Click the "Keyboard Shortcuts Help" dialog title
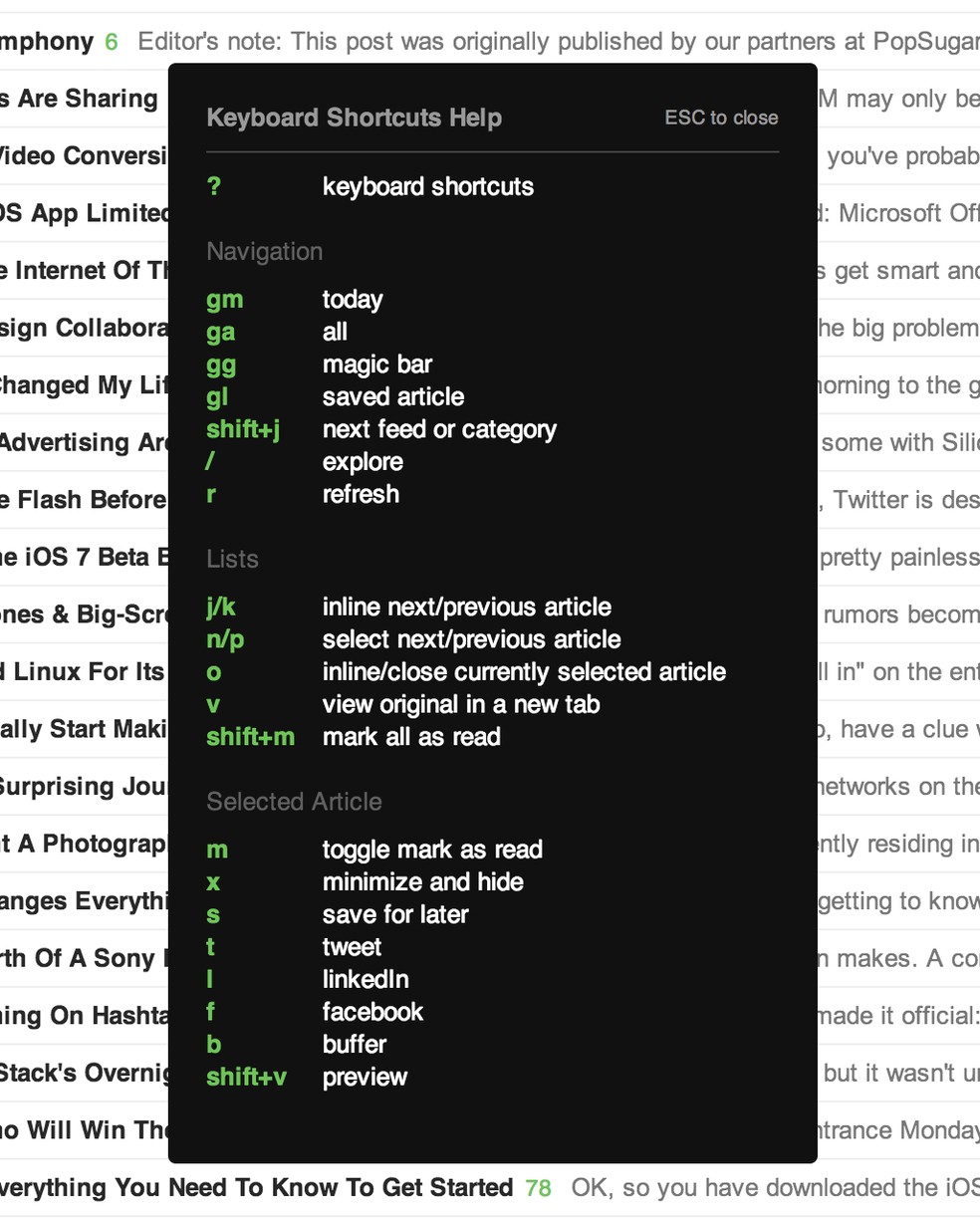 coord(354,118)
